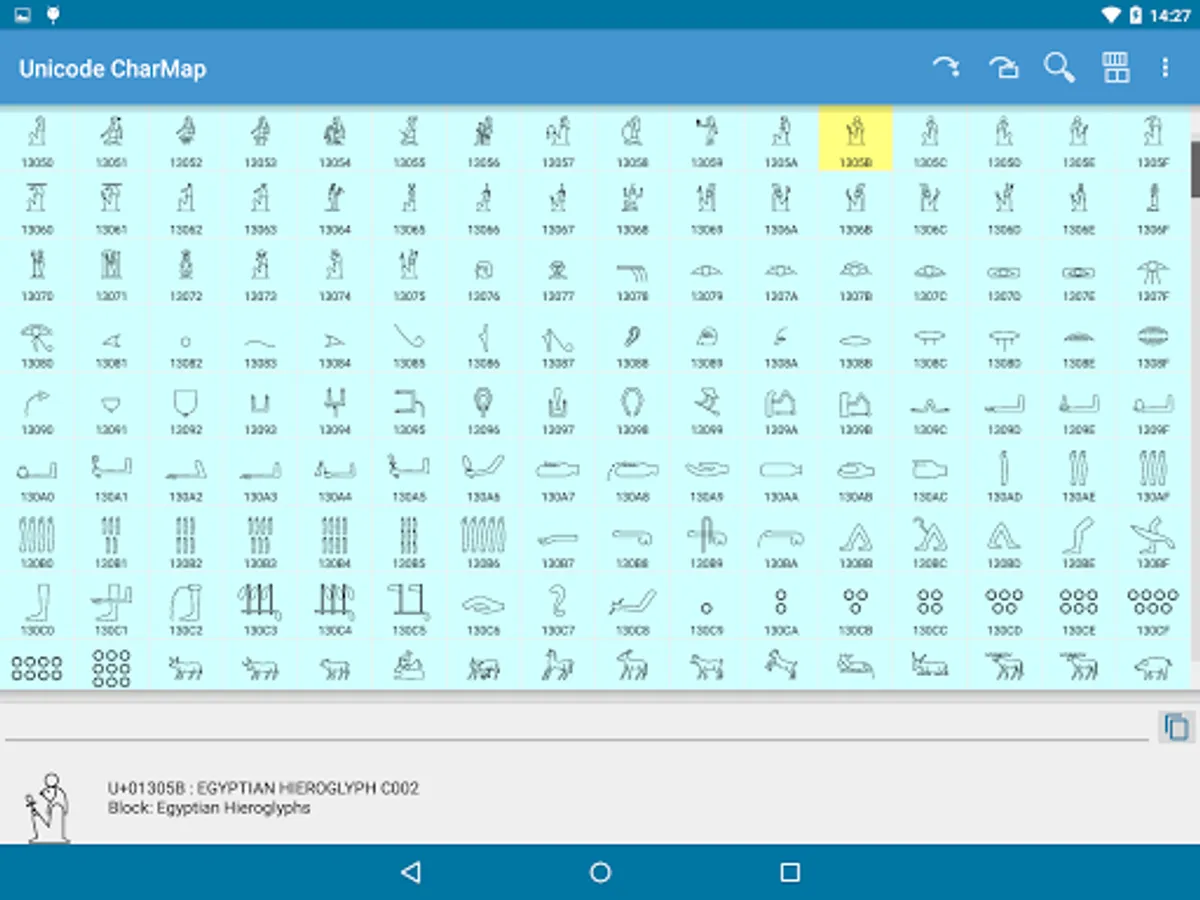Image resolution: width=1200 pixels, height=900 pixels.
Task: Select hieroglyph cell 130B9
Action: [707, 541]
